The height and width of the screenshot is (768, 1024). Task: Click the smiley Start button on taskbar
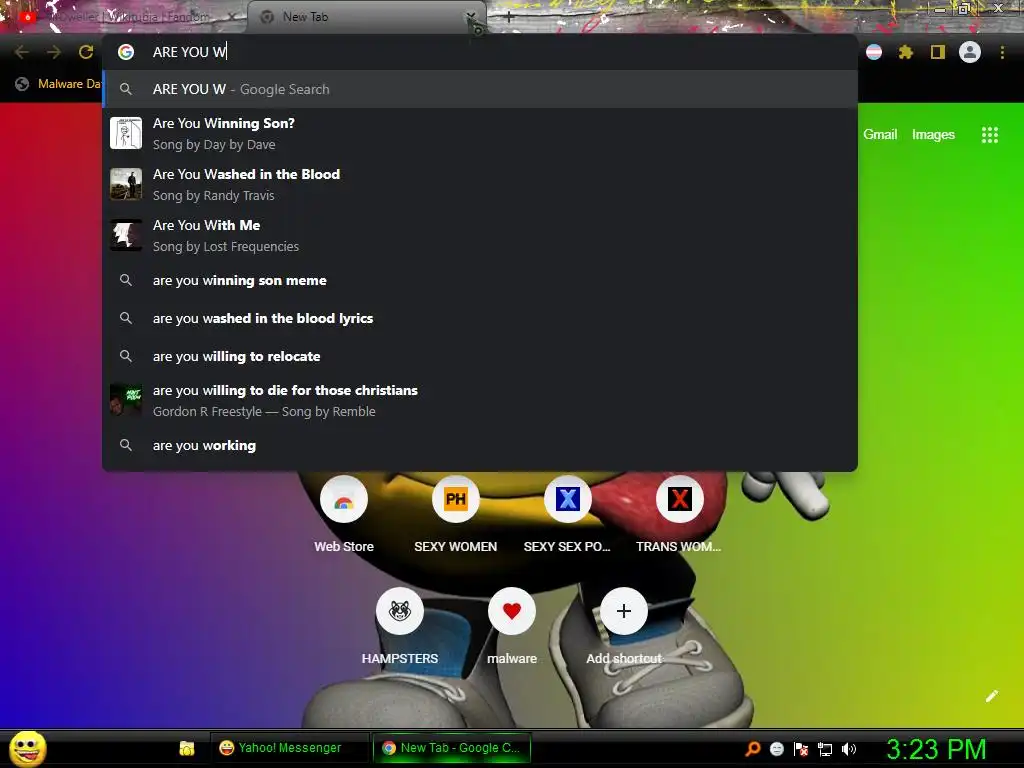click(28, 748)
